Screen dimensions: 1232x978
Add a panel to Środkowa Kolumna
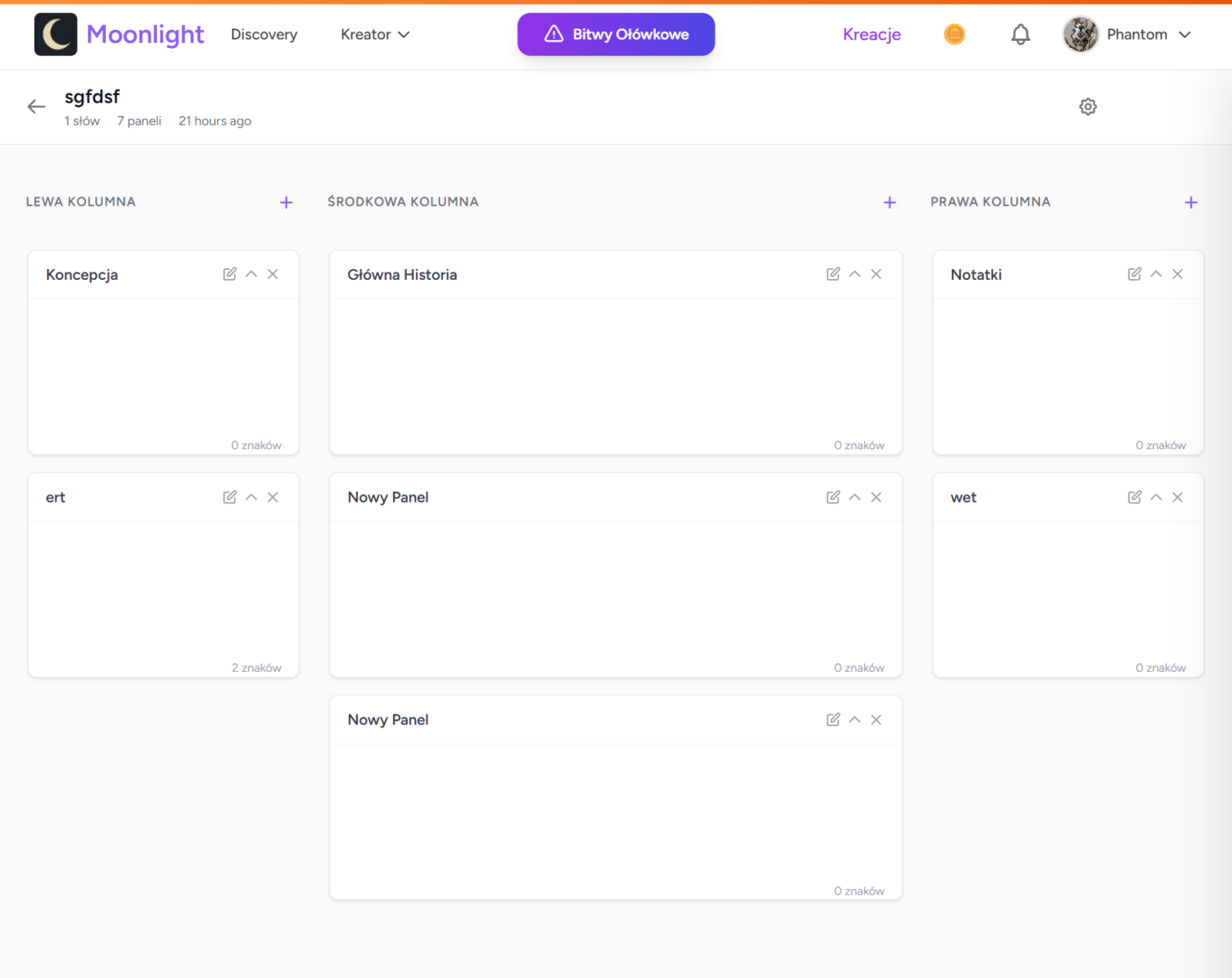point(890,203)
